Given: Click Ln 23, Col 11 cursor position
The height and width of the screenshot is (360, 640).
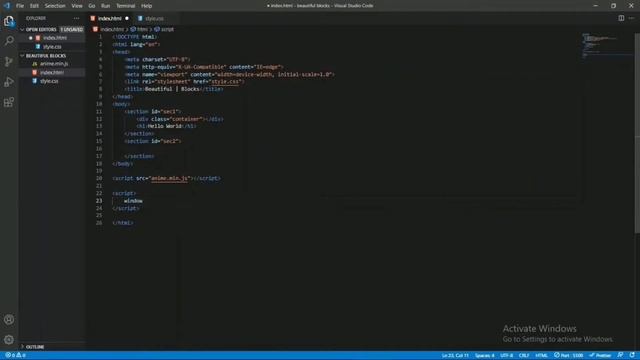Looking at the screenshot, I should (x=455, y=355).
